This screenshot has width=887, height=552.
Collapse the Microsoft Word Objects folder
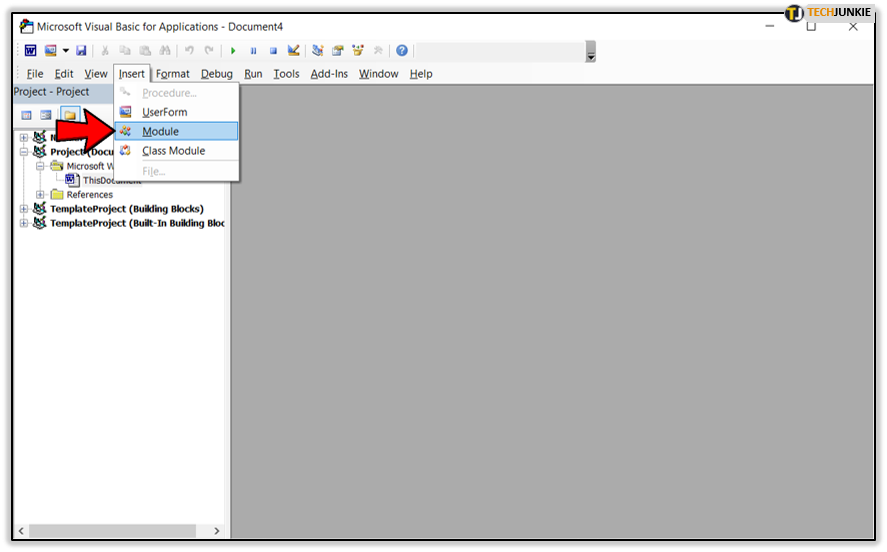[x=40, y=166]
